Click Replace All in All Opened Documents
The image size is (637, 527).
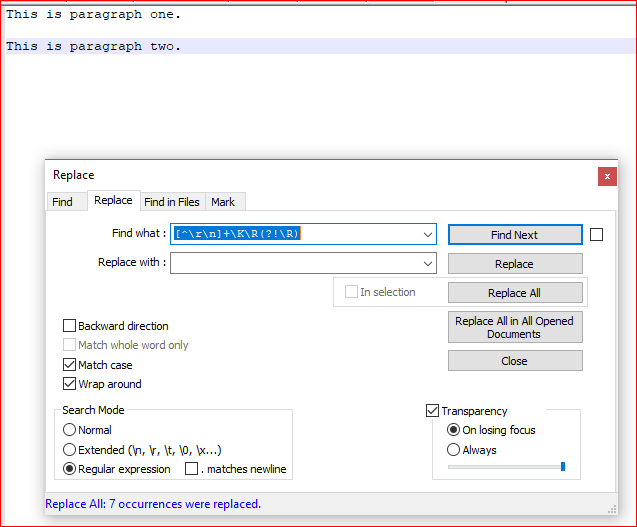[x=515, y=327]
